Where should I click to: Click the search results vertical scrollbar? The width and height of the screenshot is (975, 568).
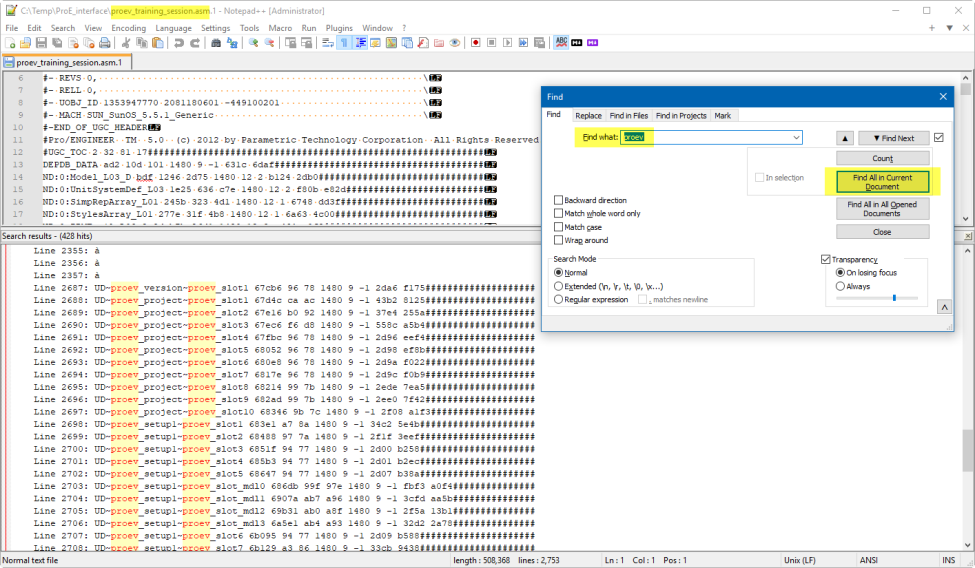point(968,398)
